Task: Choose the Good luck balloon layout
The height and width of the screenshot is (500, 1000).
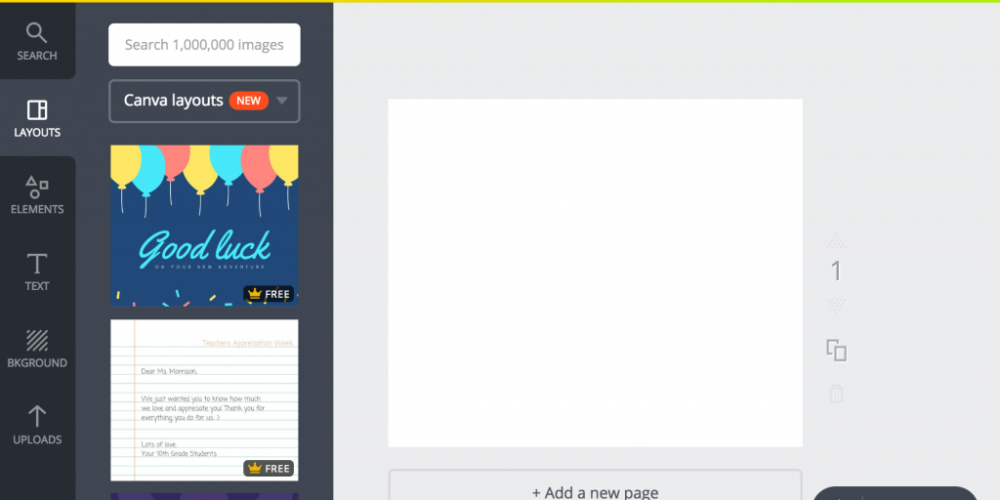Action: (204, 225)
